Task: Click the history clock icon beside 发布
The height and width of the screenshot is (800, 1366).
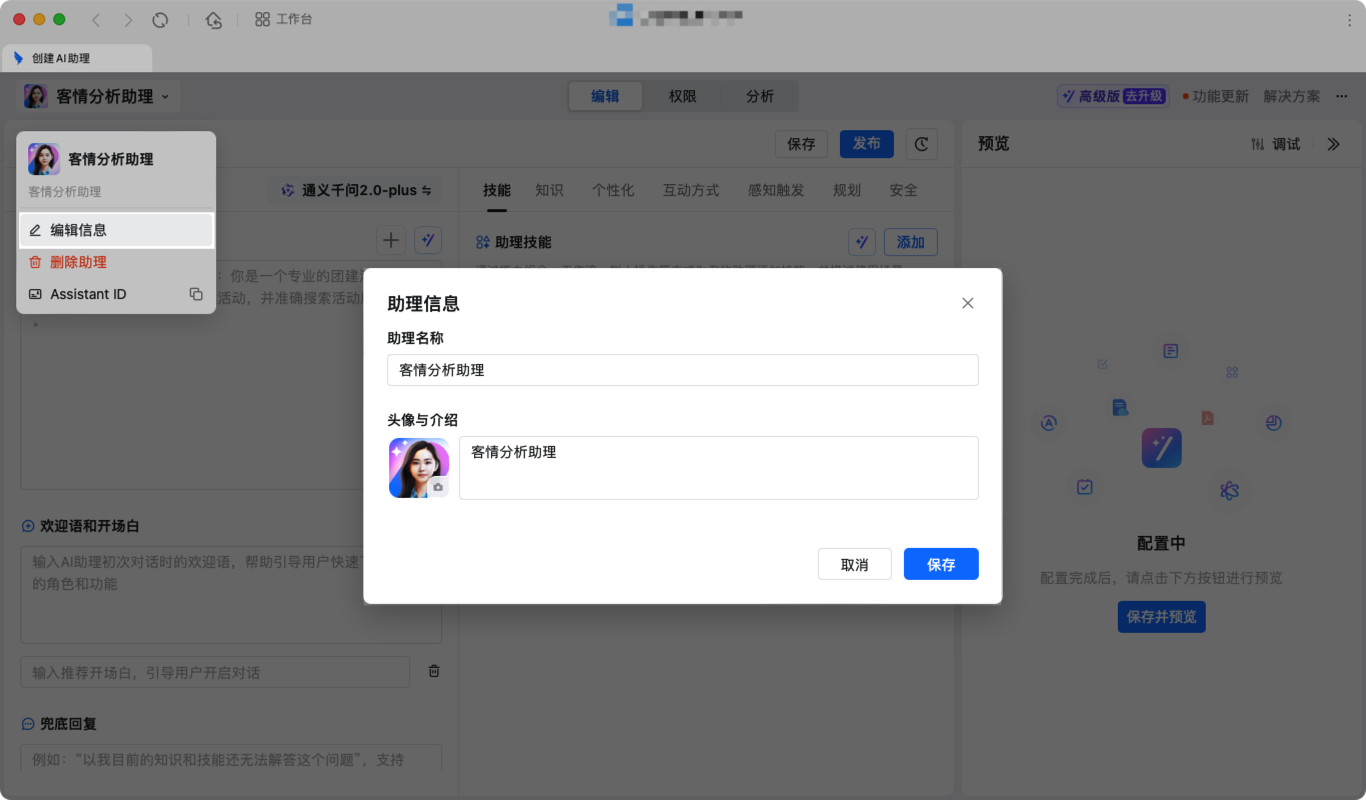Action: coord(921,144)
